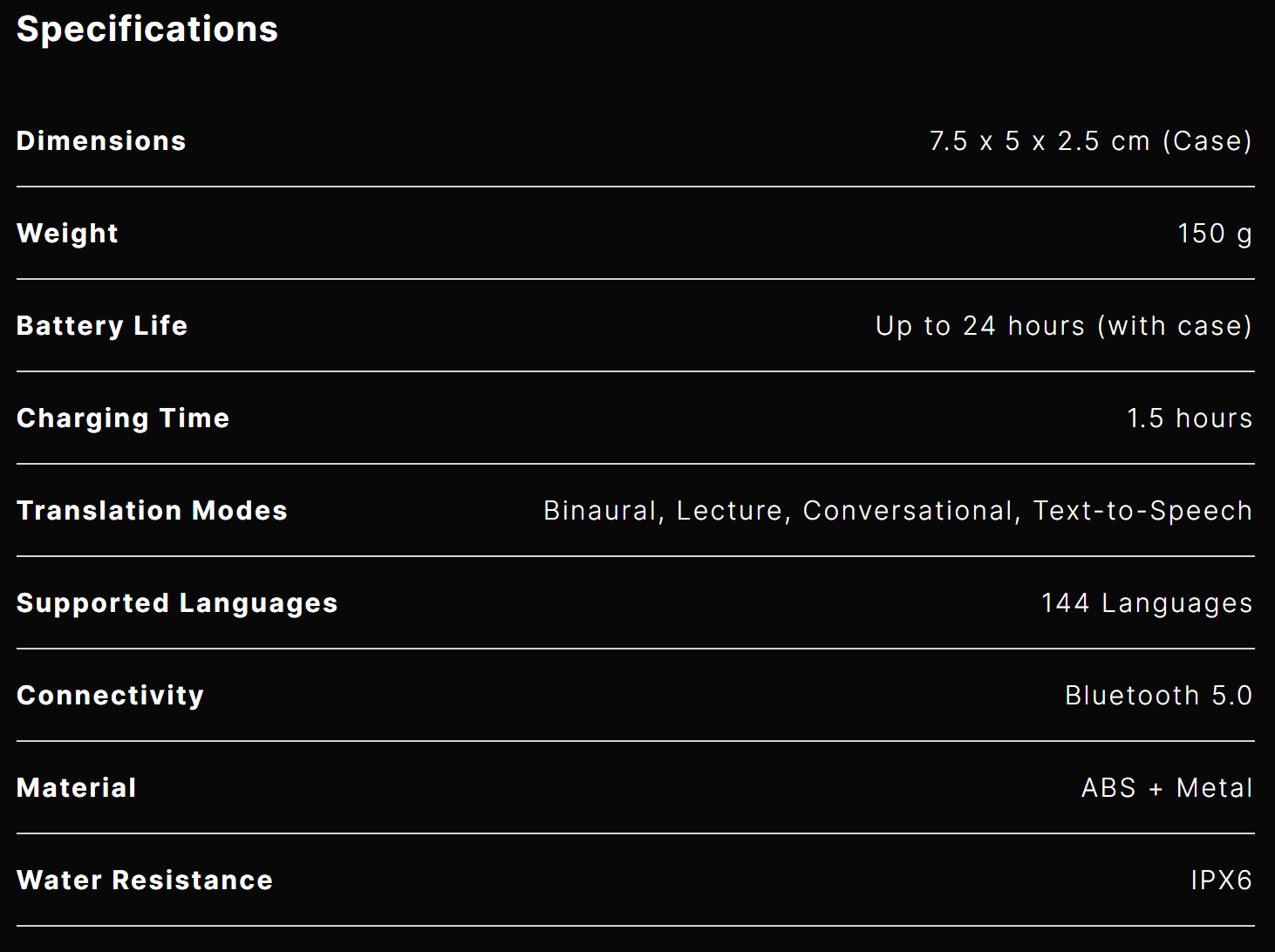
Task: Click the Supported Languages label
Action: (x=177, y=603)
